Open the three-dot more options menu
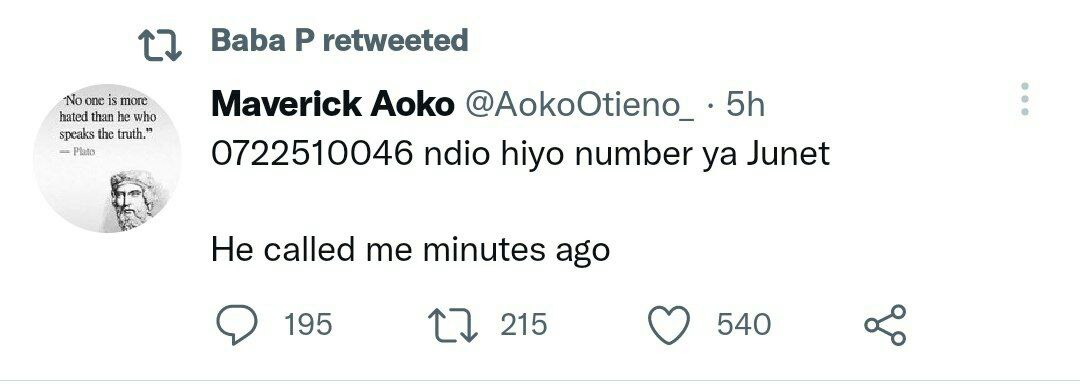The image size is (1080, 387). (1025, 99)
